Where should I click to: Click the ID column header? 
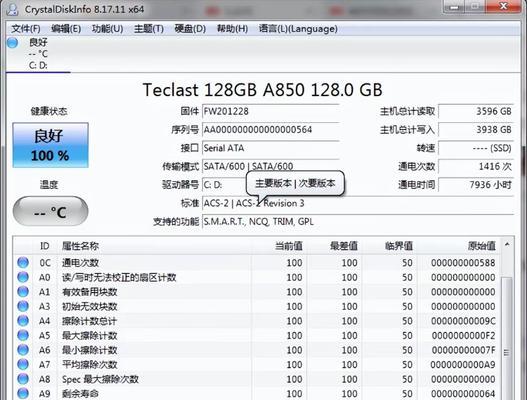click(45, 246)
